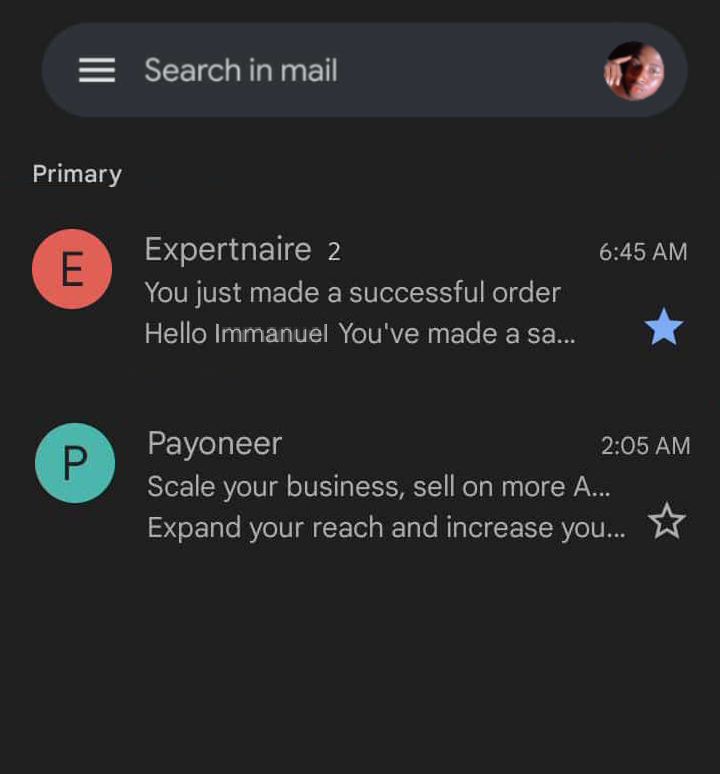Image resolution: width=720 pixels, height=774 pixels.
Task: Unstar the Expertnaire email
Action: [x=664, y=327]
